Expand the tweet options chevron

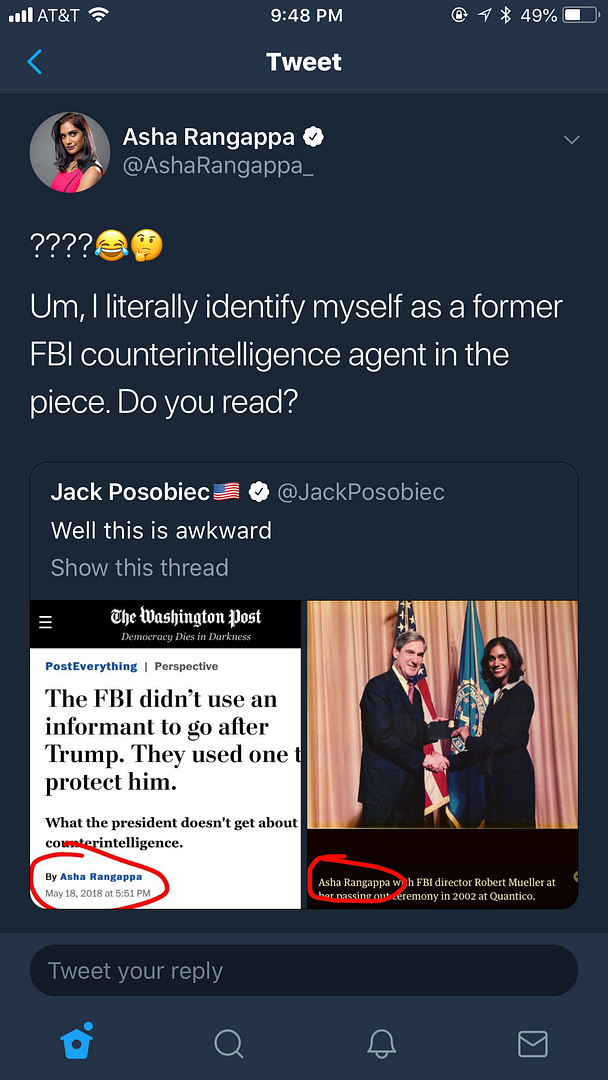point(571,140)
